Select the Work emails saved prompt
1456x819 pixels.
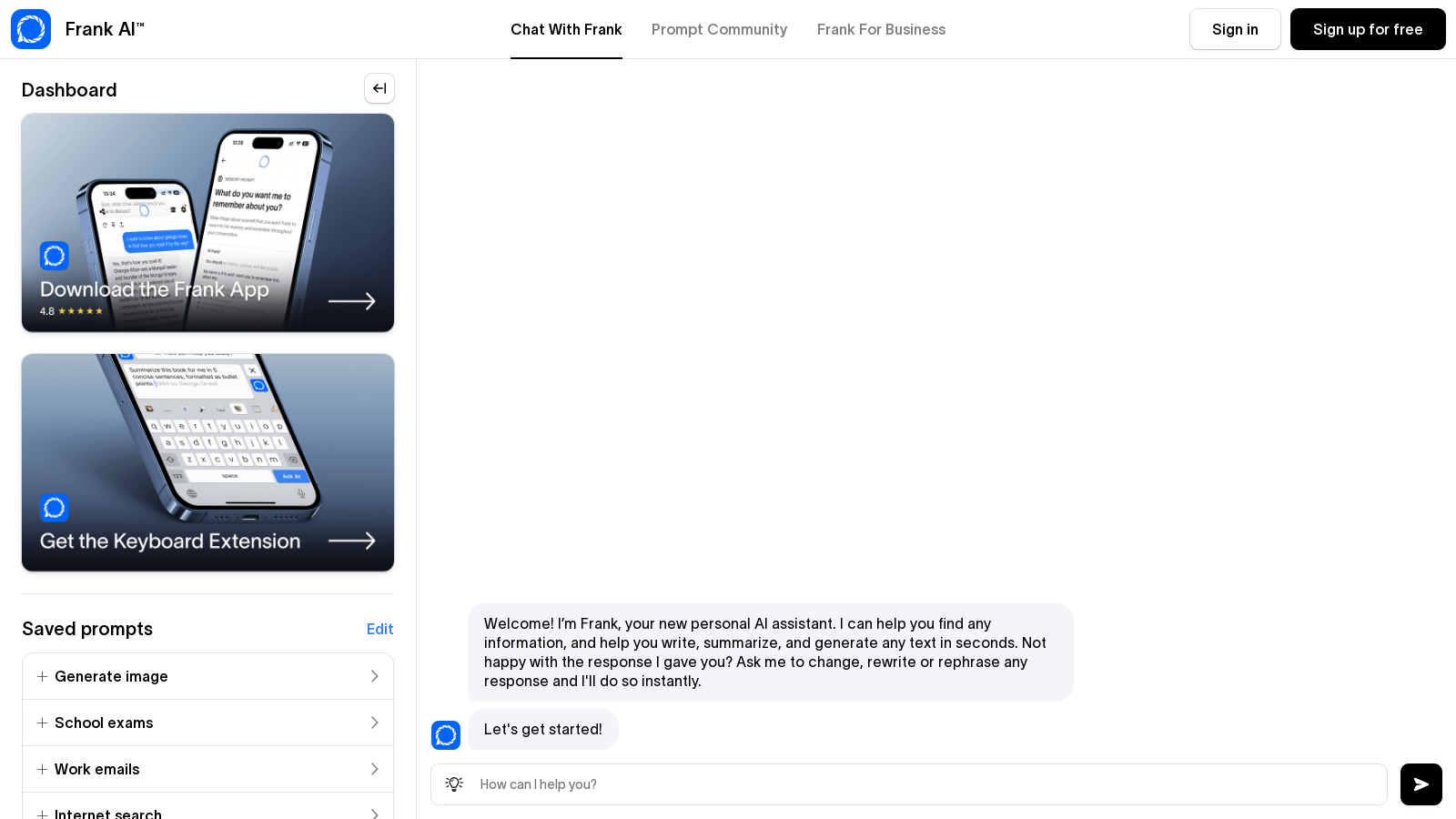pos(207,769)
